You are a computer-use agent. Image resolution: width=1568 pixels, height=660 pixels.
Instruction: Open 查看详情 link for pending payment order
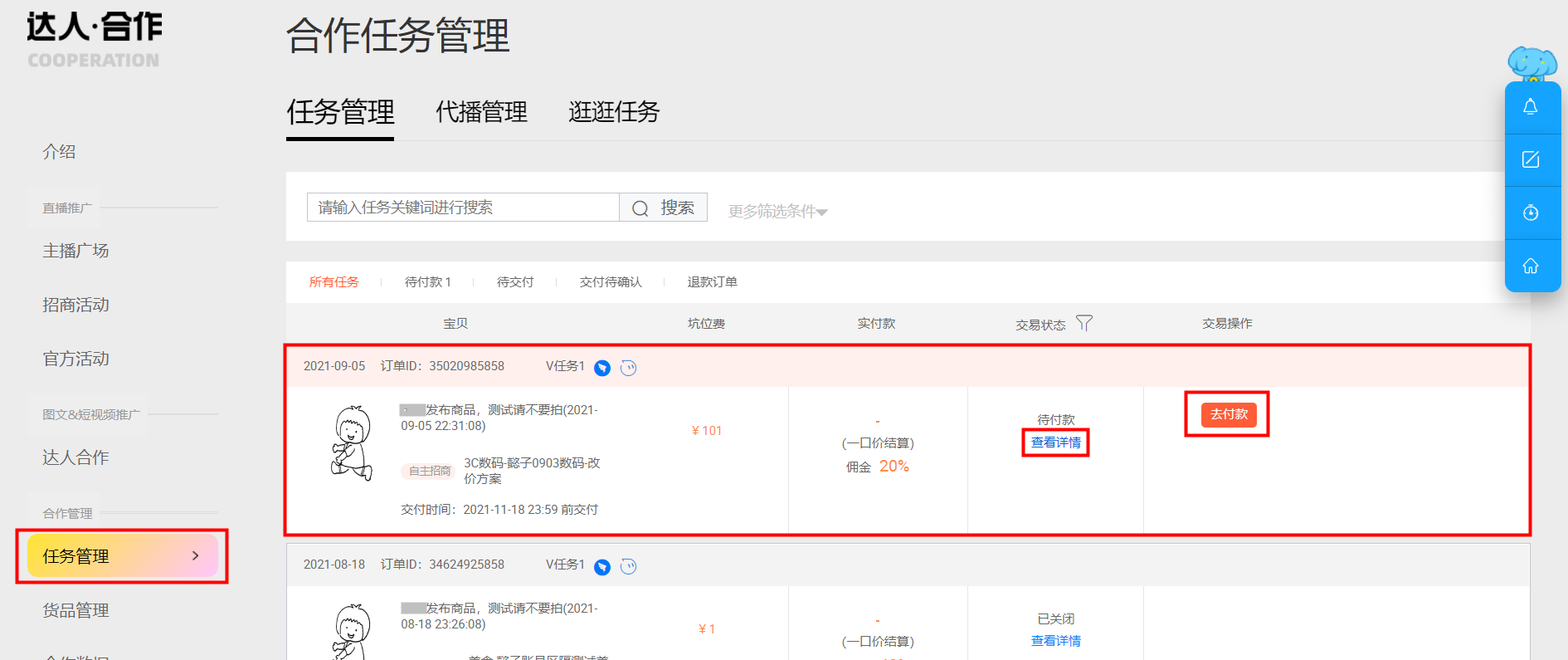click(x=1056, y=442)
